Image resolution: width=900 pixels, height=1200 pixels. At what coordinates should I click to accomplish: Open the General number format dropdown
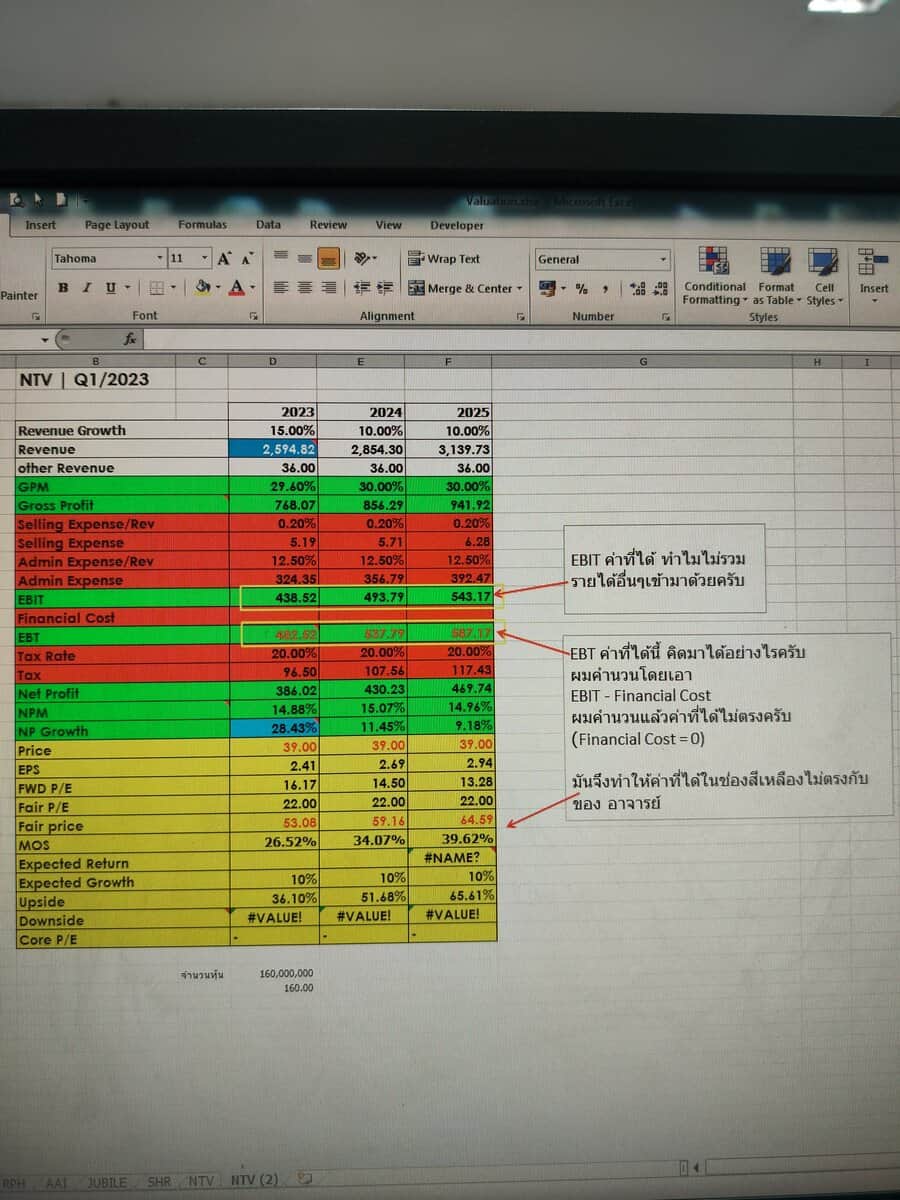tap(663, 260)
